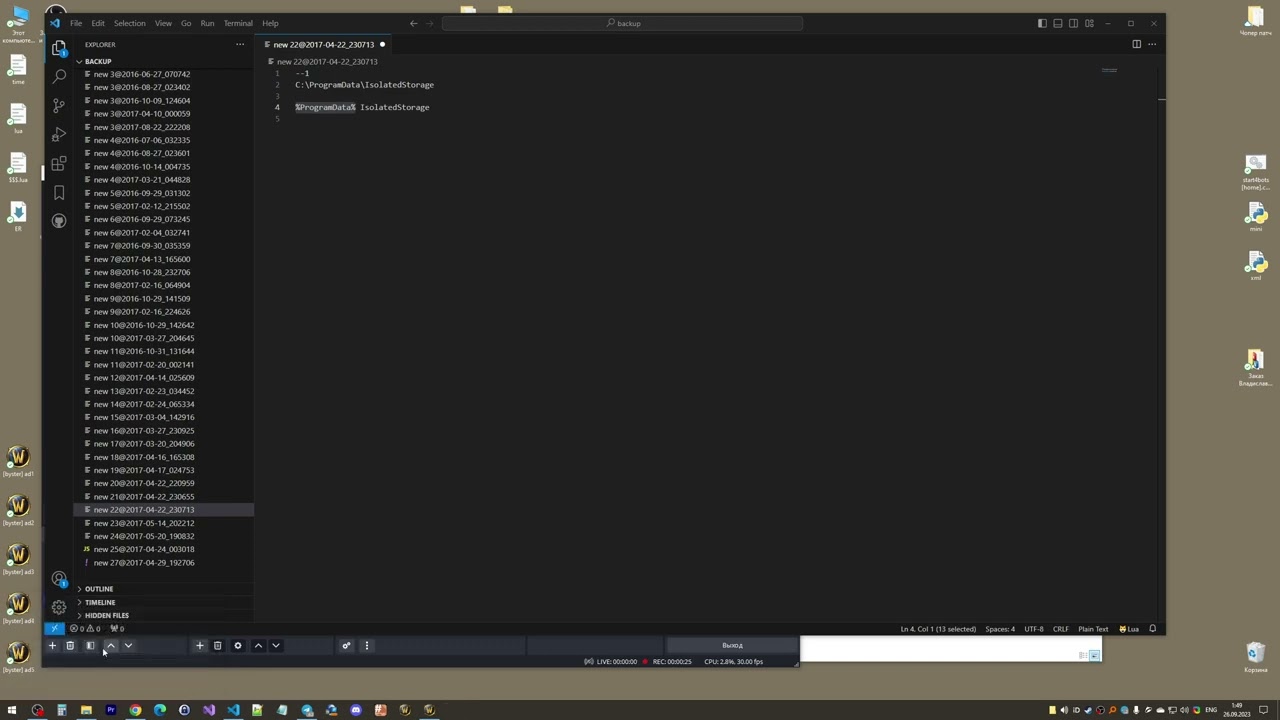
Task: Open Discord from taskbar
Action: click(x=356, y=710)
